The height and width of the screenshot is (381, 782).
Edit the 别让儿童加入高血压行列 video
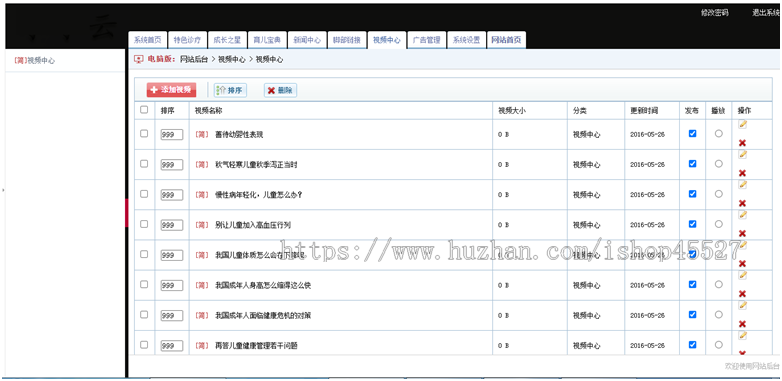coord(743,215)
